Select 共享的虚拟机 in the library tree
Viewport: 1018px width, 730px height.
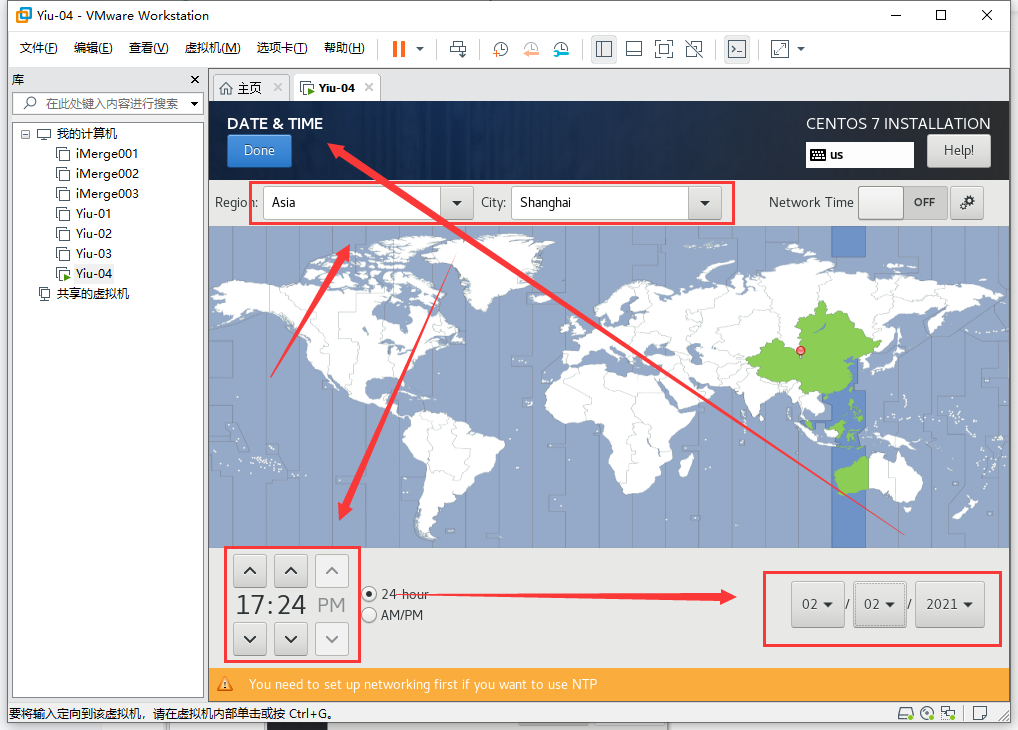pyautogui.click(x=84, y=294)
